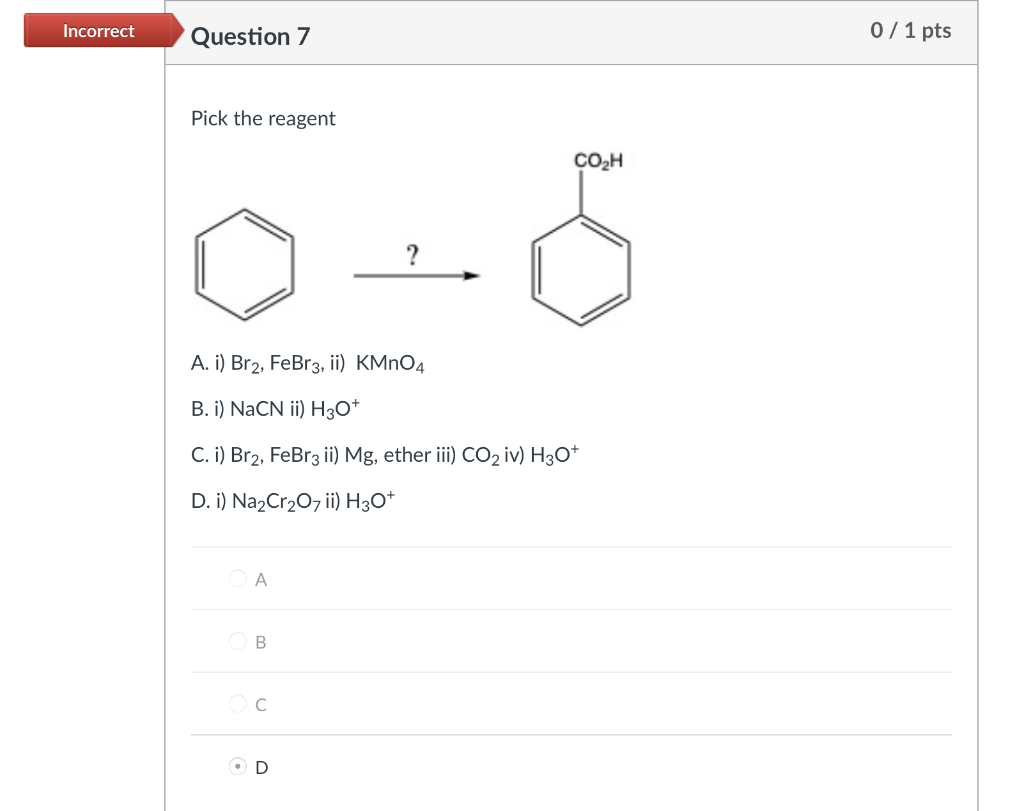
Task: Click answer text option A with KMnO4
Action: click(307, 363)
